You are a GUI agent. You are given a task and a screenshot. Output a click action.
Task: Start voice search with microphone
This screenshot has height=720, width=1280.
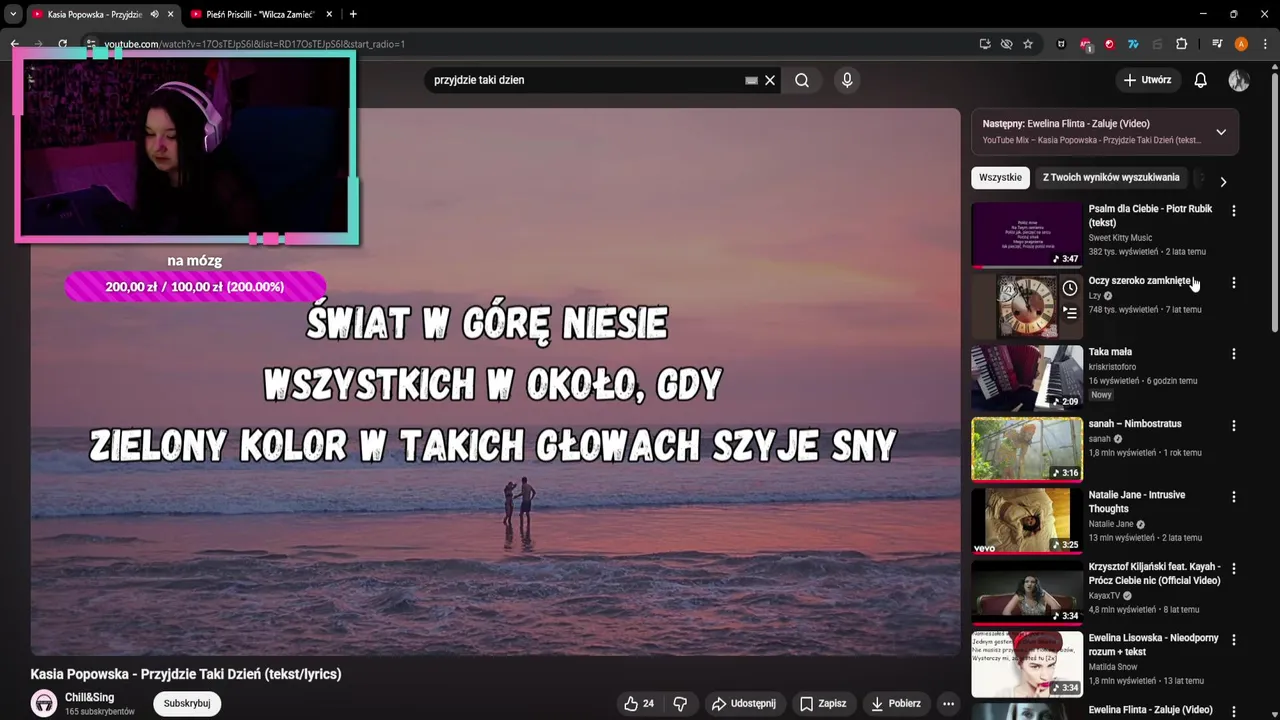click(847, 80)
